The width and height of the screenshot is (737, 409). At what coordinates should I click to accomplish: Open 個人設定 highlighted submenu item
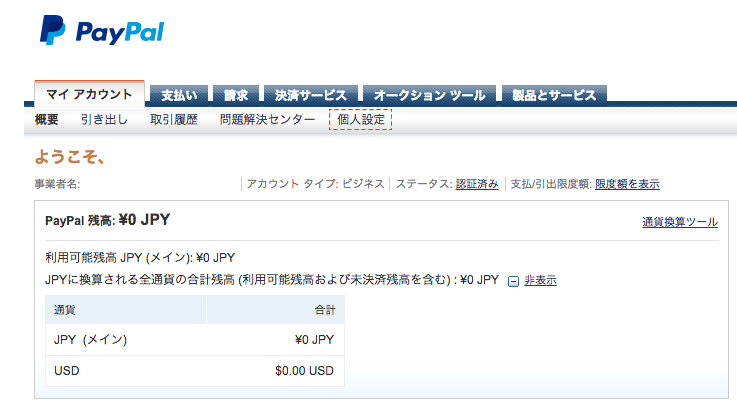tap(361, 119)
